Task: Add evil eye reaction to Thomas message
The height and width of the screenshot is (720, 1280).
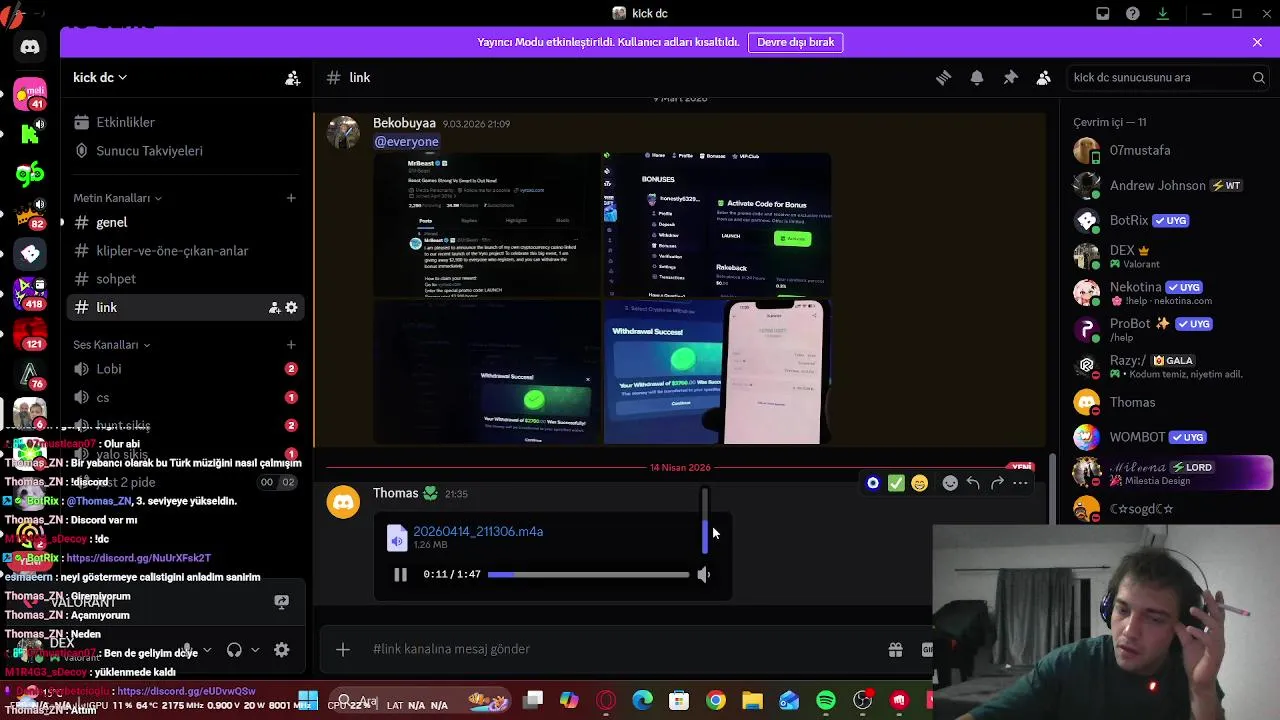Action: (x=873, y=484)
